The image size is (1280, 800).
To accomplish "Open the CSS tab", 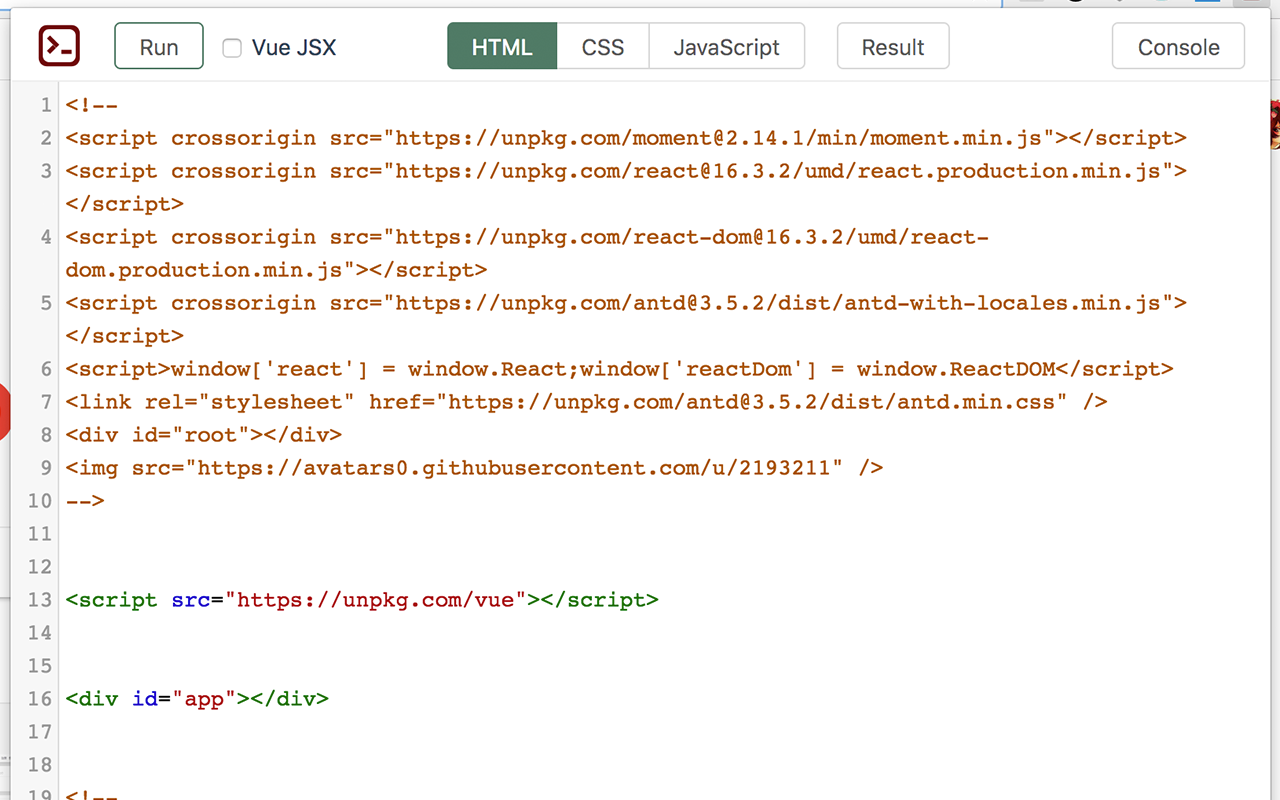I will (x=603, y=47).
